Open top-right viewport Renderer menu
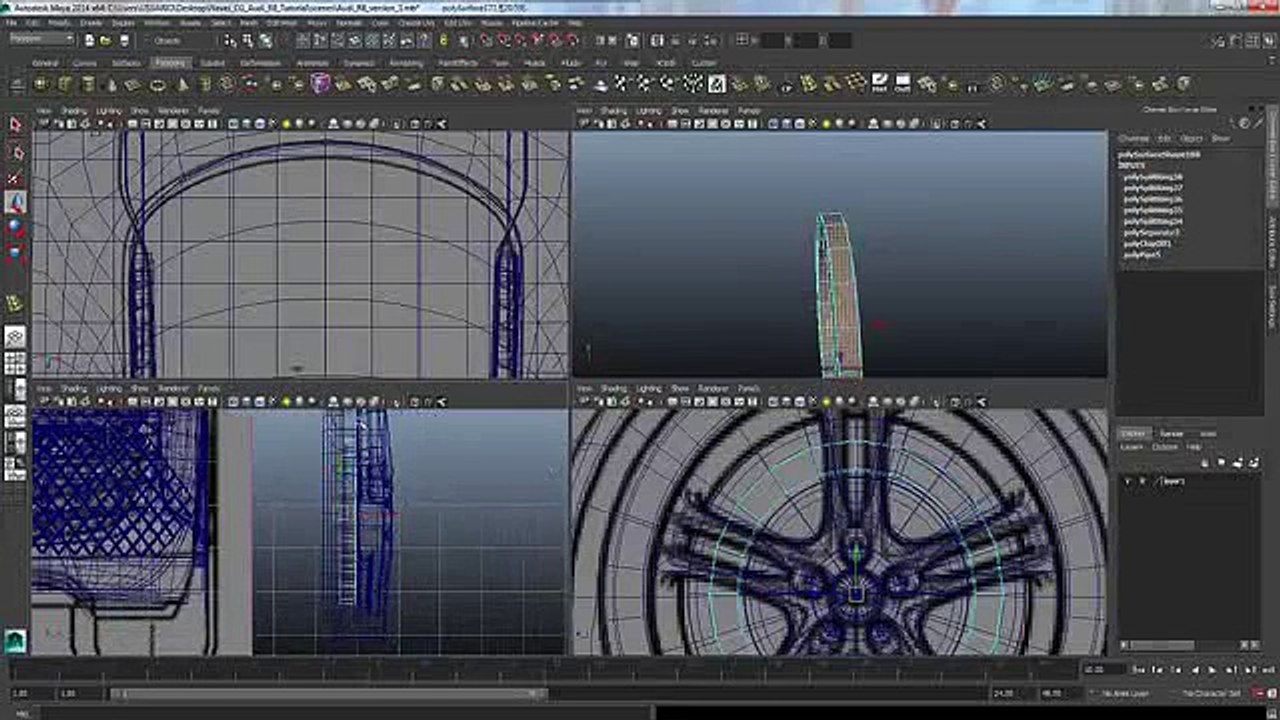This screenshot has height=720, width=1280. (713, 110)
